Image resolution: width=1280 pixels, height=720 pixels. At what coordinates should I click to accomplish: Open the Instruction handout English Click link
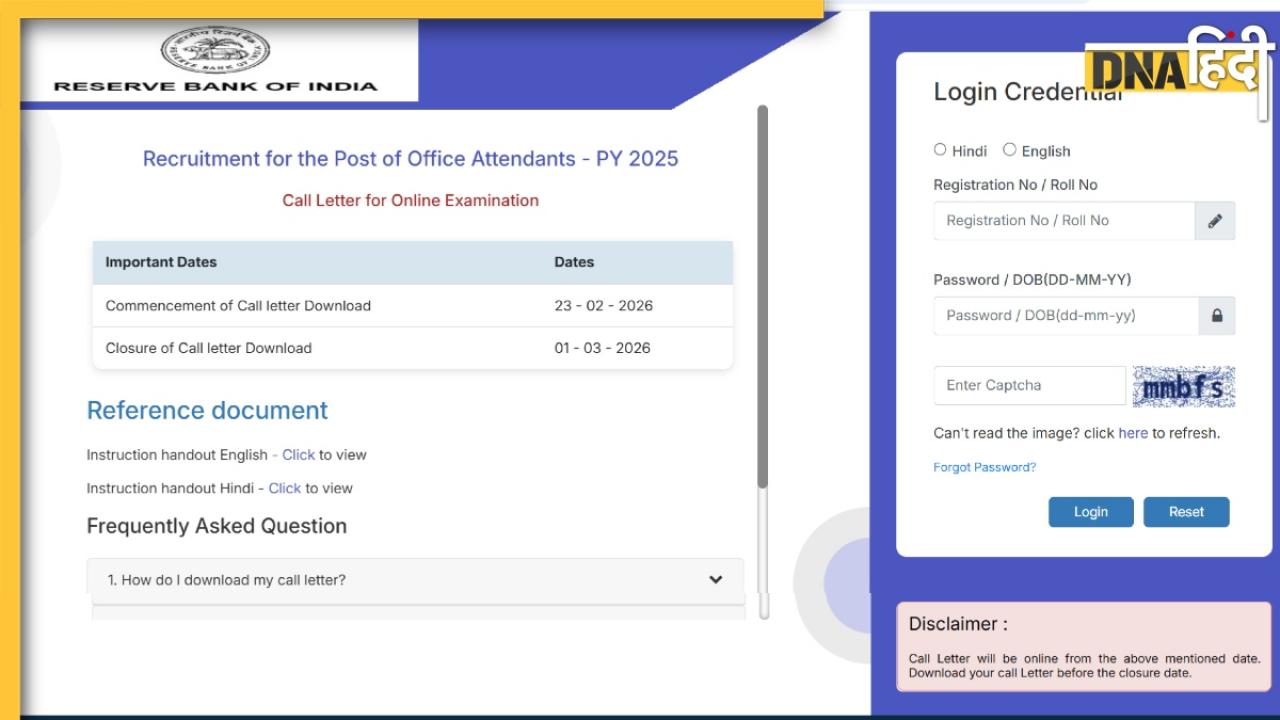pos(298,455)
